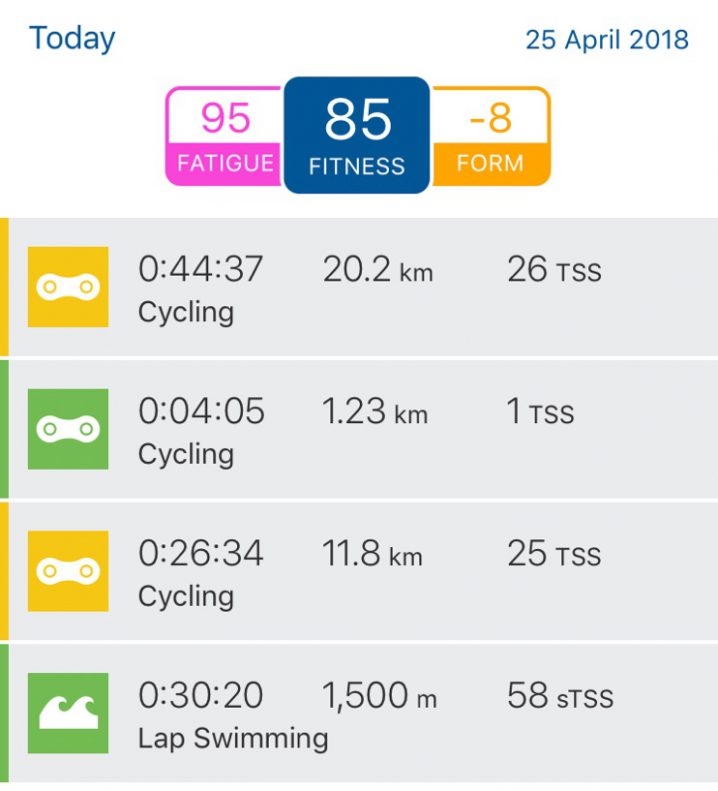The image size is (718, 791).
Task: Tap the 0:30:20 swim duration
Action: coord(201,696)
